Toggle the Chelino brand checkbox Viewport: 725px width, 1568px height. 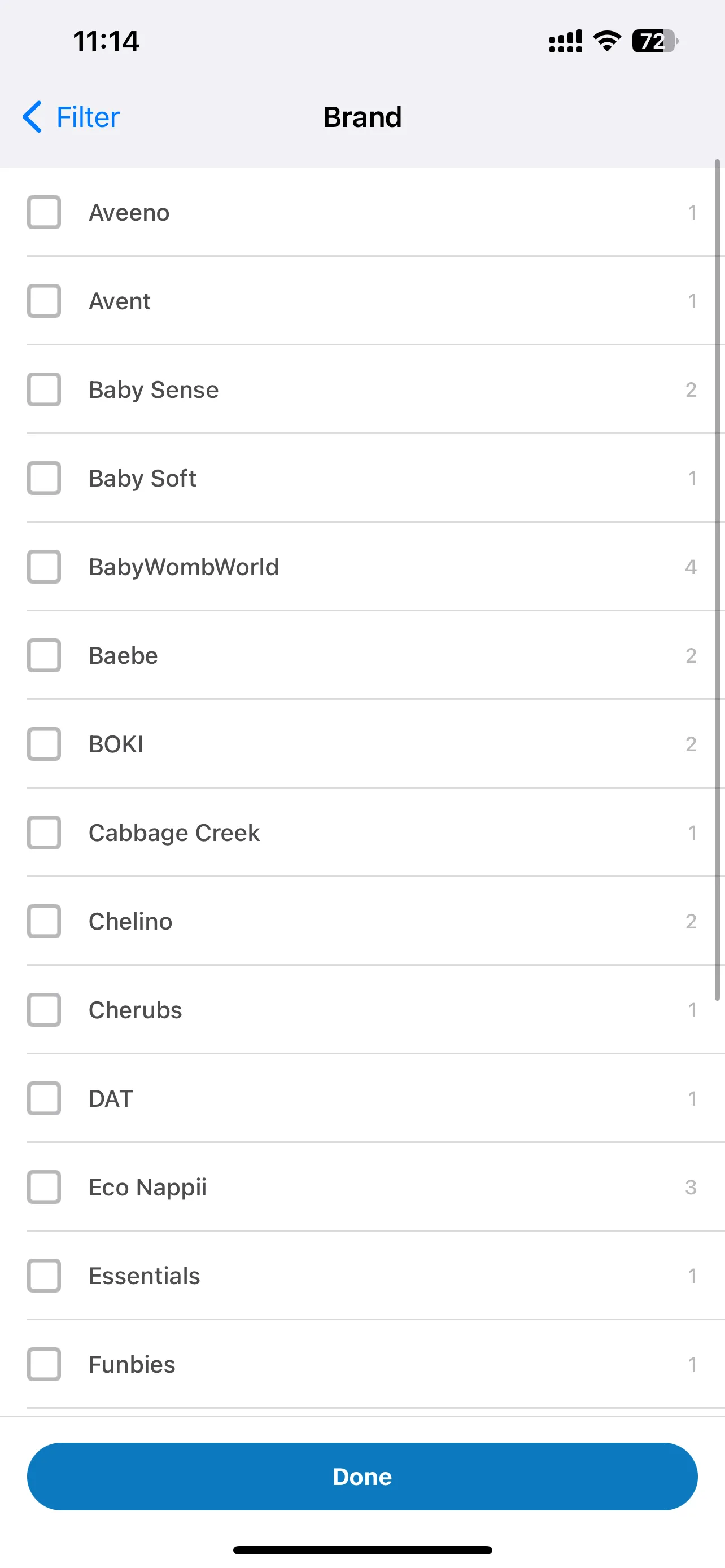pyautogui.click(x=44, y=922)
